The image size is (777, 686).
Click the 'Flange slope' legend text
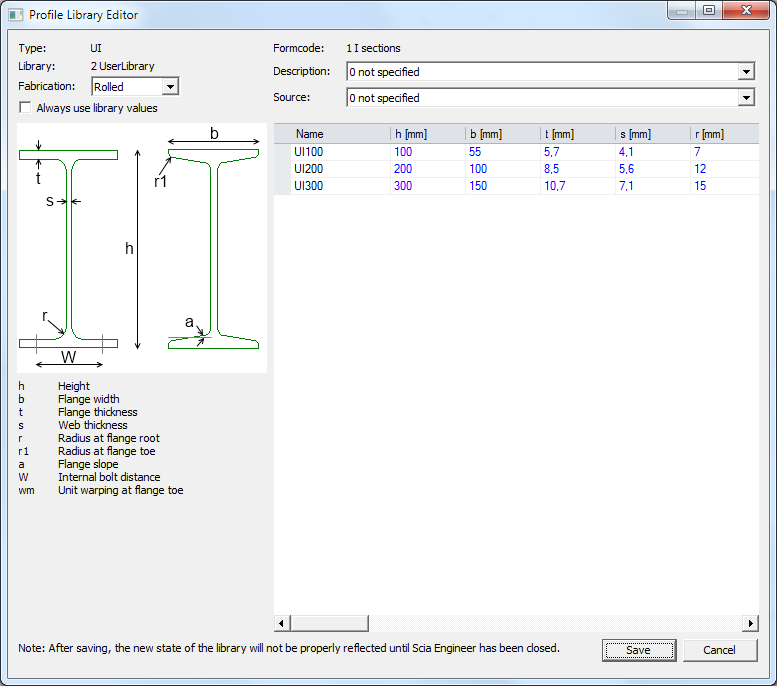[88, 464]
